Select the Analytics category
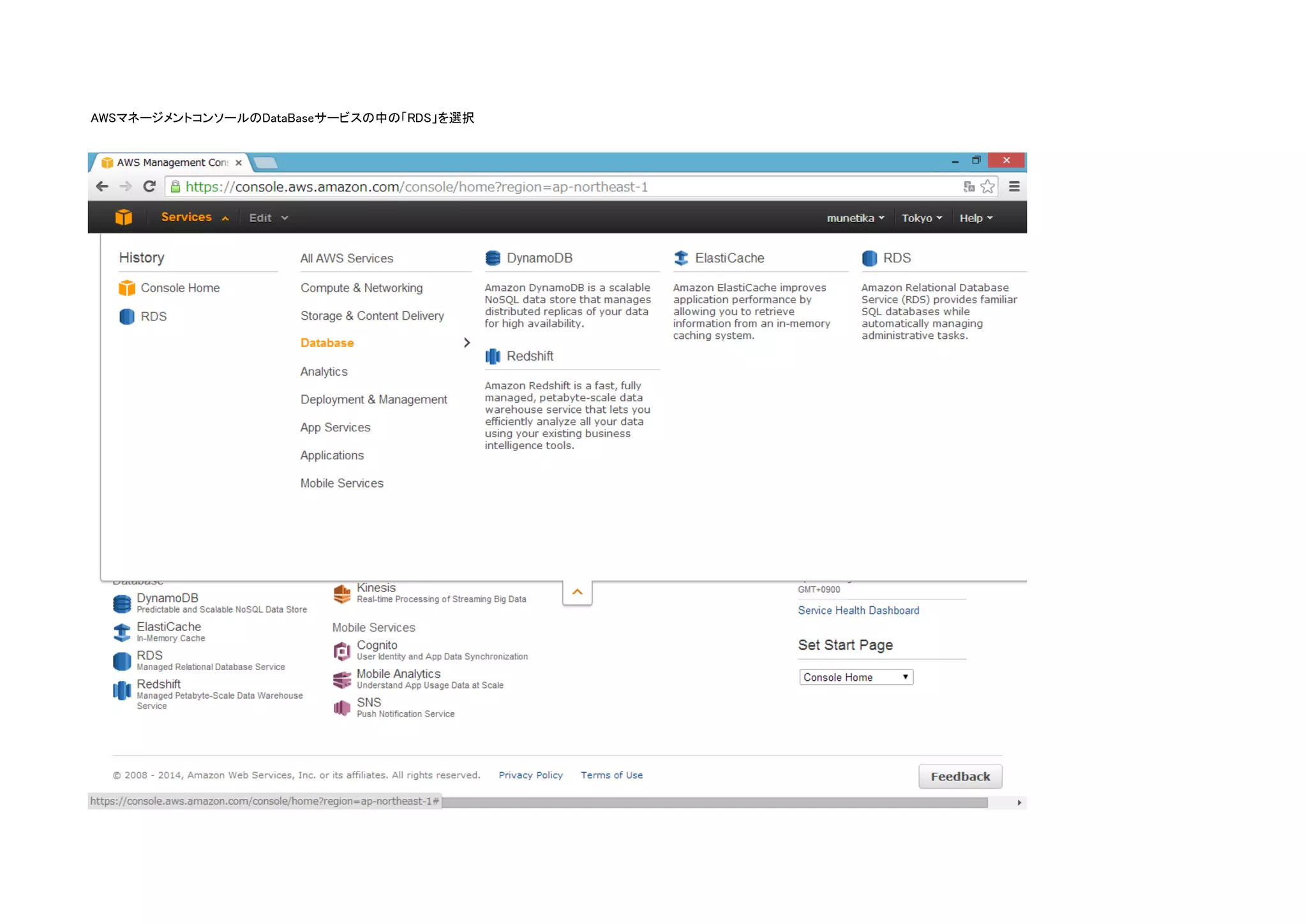 click(324, 371)
